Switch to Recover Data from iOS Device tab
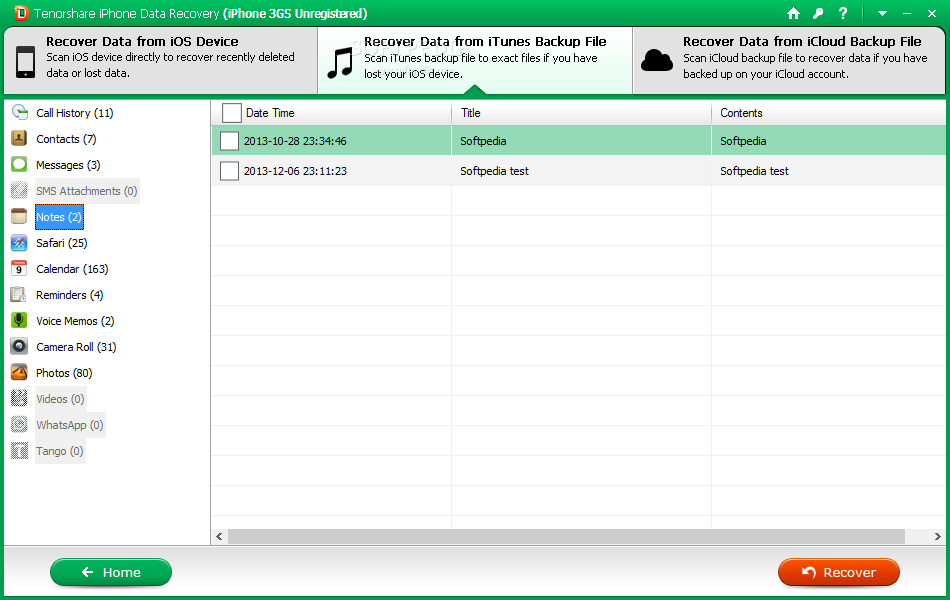 161,60
